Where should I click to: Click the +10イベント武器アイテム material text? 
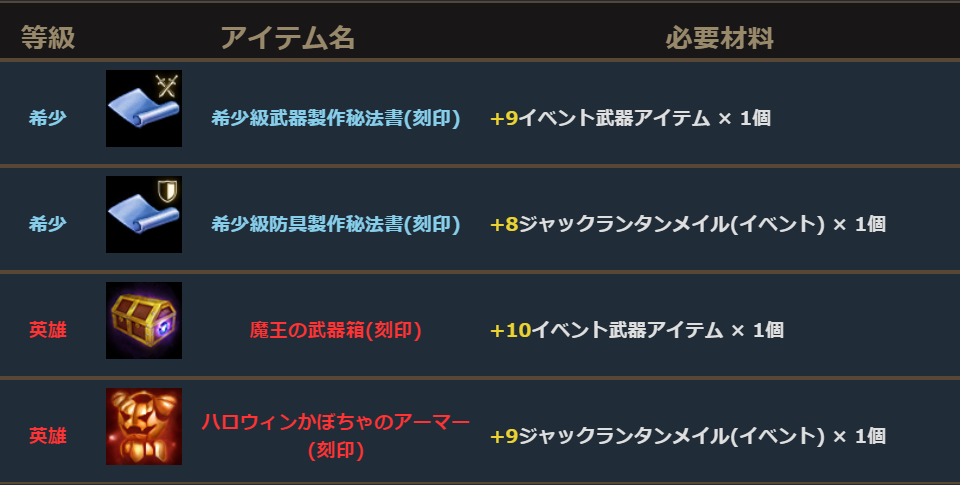(637, 330)
